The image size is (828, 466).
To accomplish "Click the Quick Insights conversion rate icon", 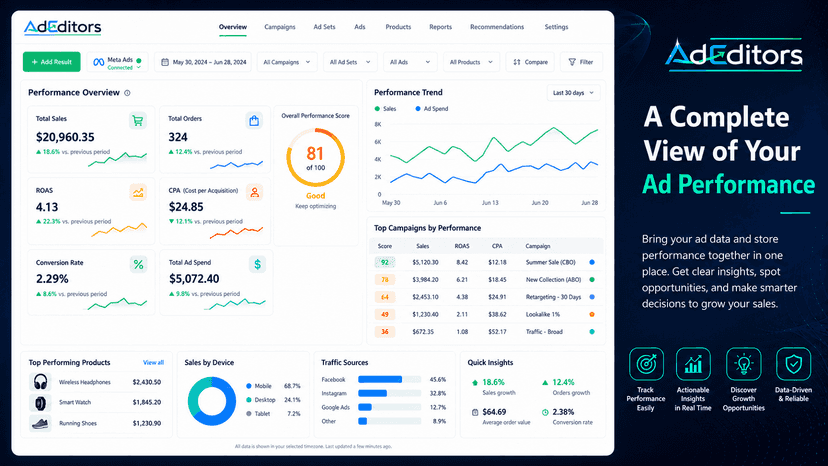I will (x=545, y=412).
